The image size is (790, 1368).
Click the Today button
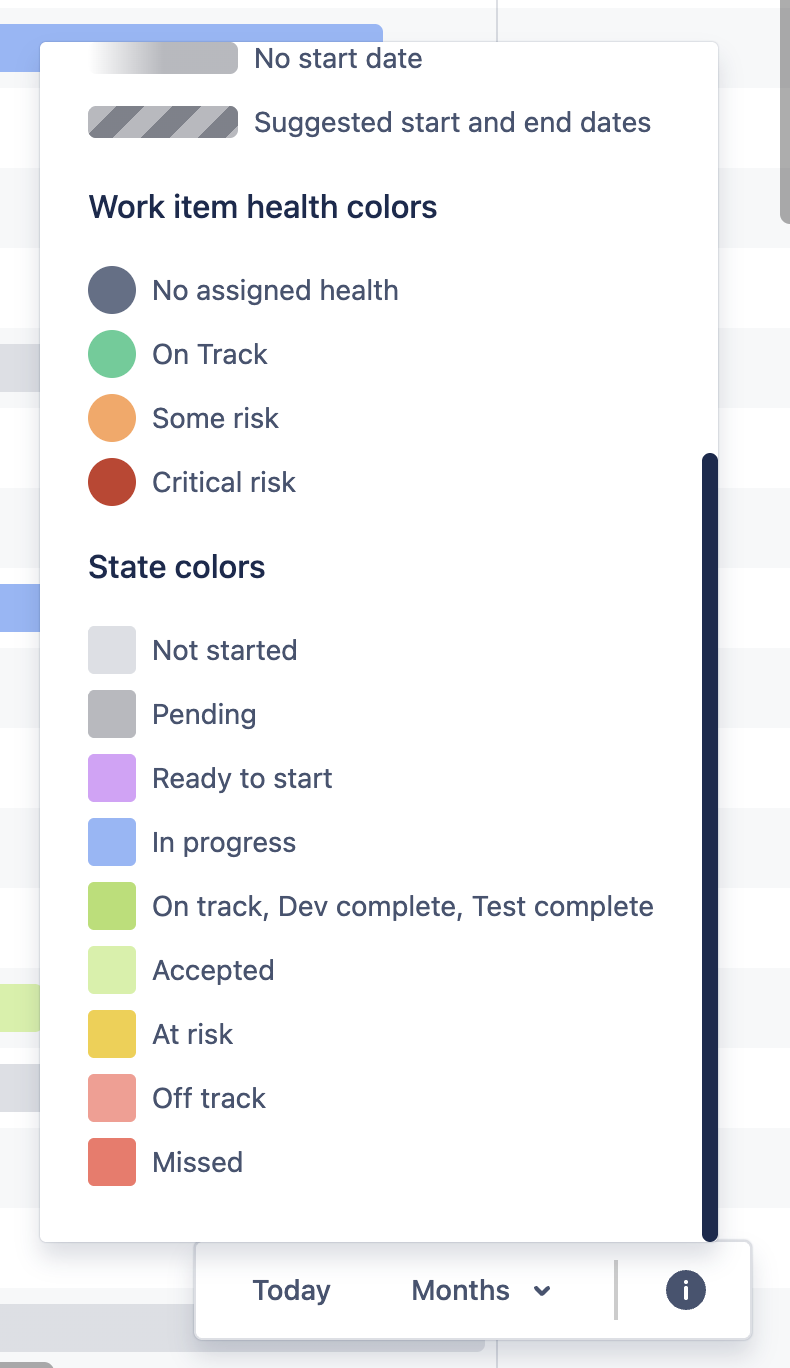291,1290
